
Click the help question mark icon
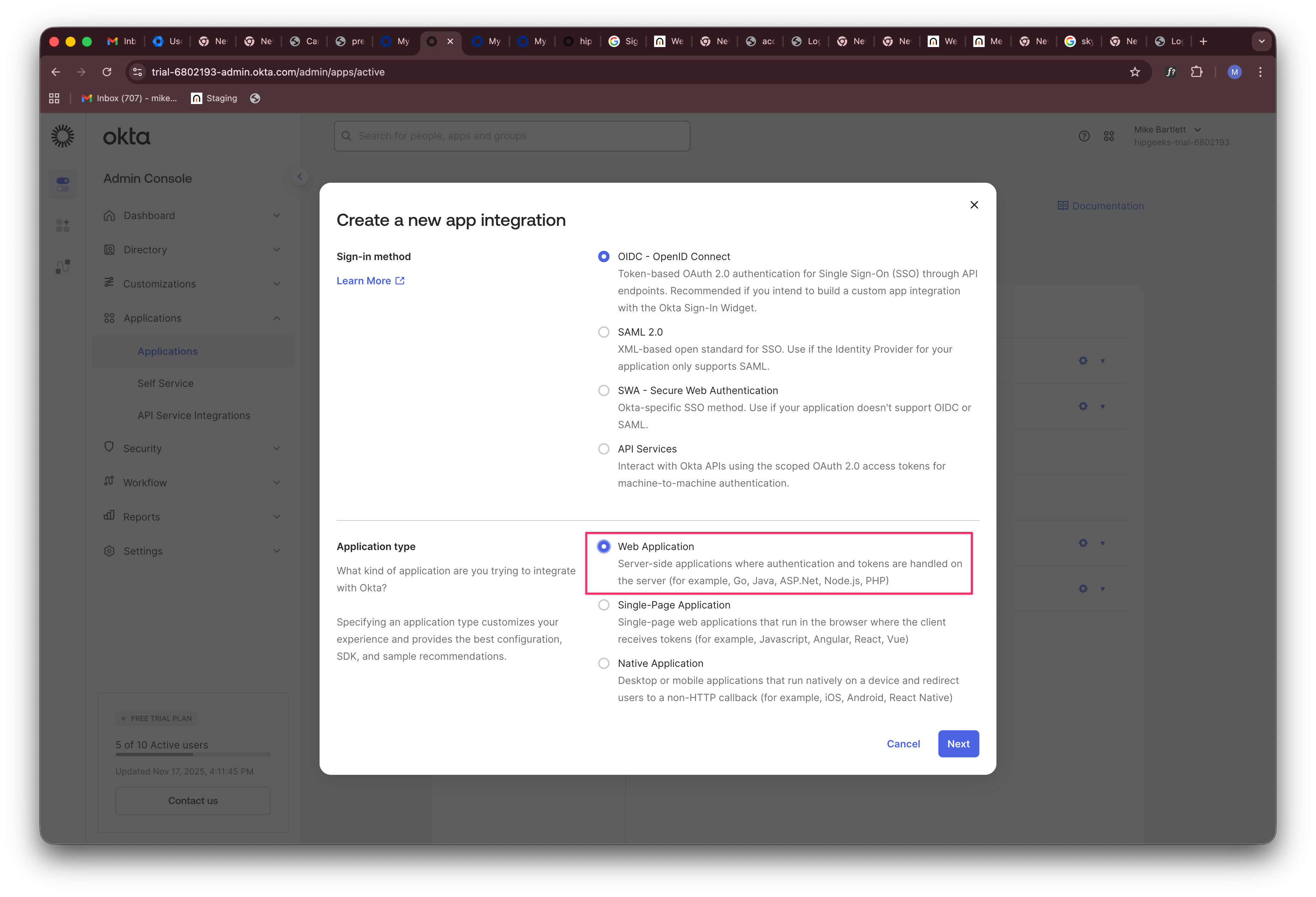[x=1084, y=136]
